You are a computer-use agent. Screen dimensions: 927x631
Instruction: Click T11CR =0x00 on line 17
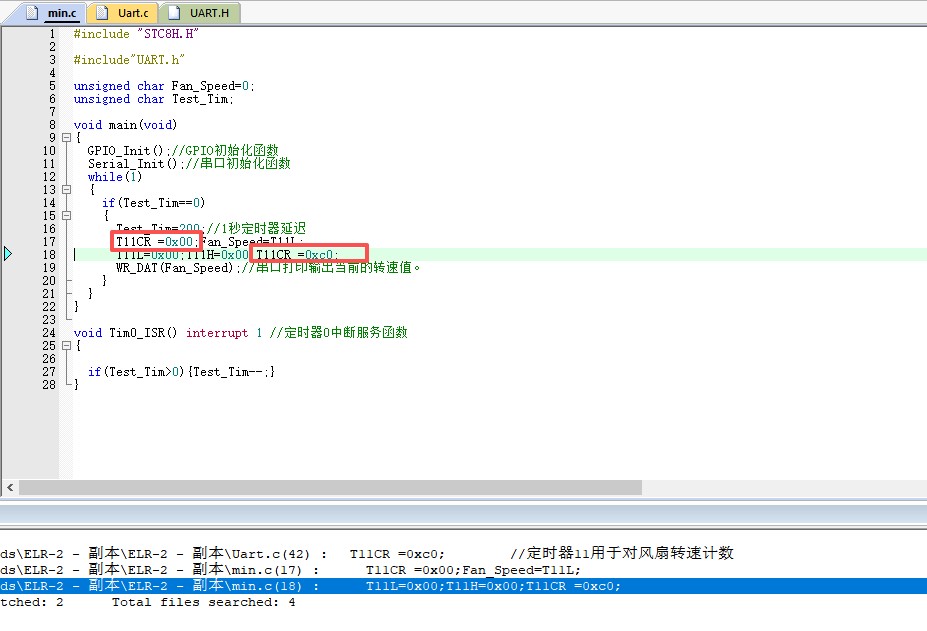157,241
